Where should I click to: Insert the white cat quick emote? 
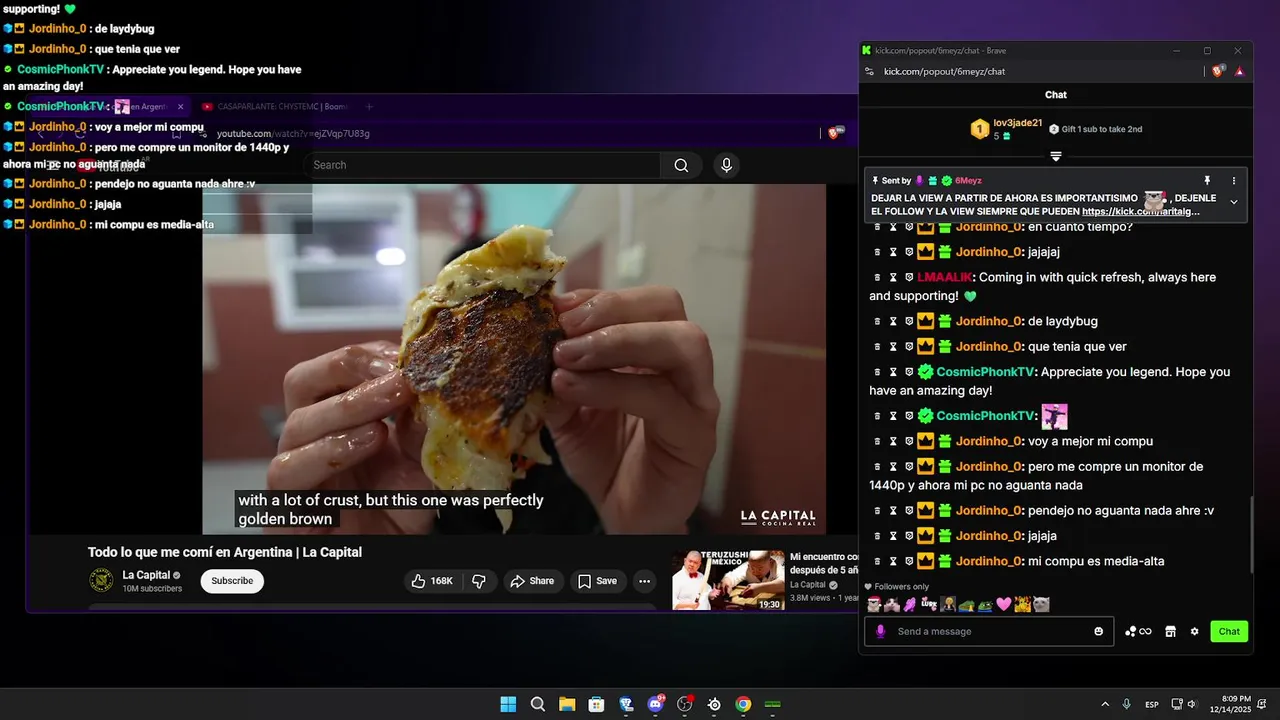1042,604
